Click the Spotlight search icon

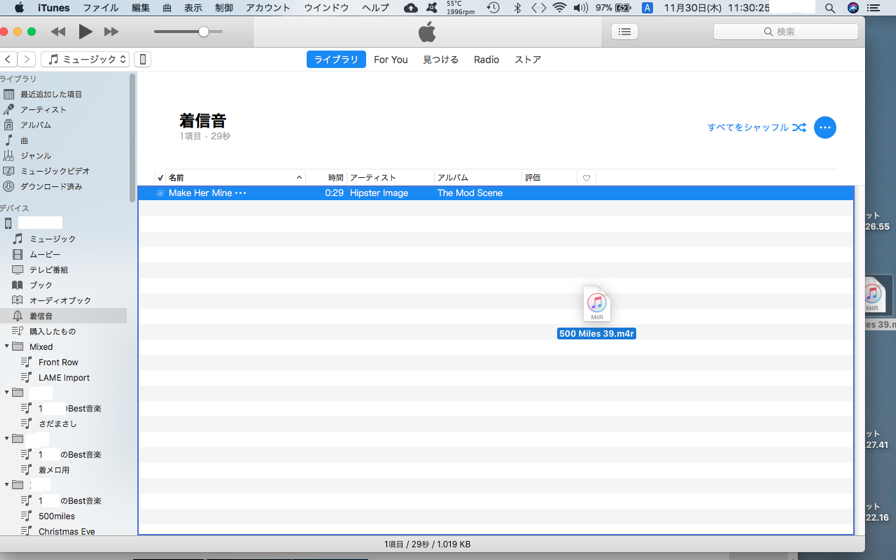point(830,8)
